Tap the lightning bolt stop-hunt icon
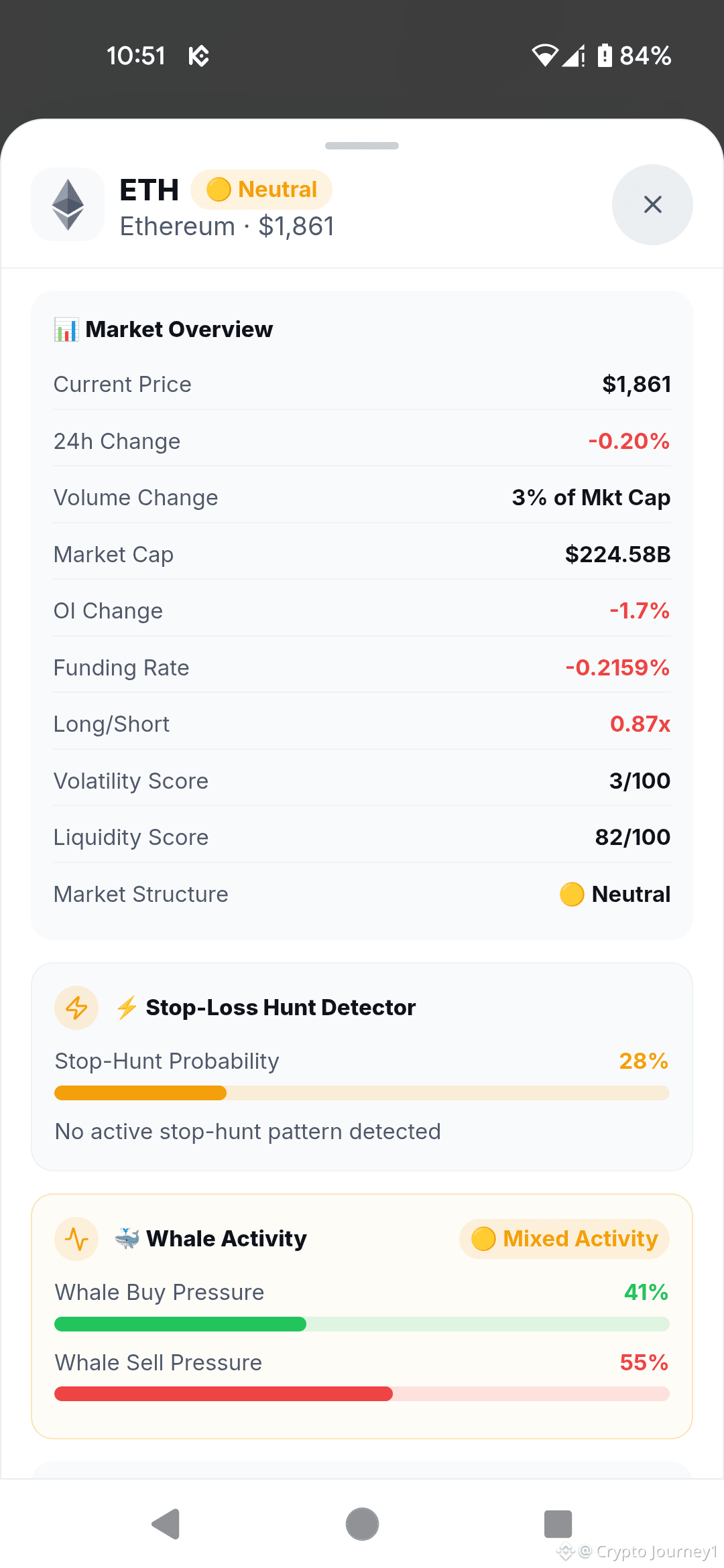Screen dimensions: 724x1568 click(x=76, y=1008)
